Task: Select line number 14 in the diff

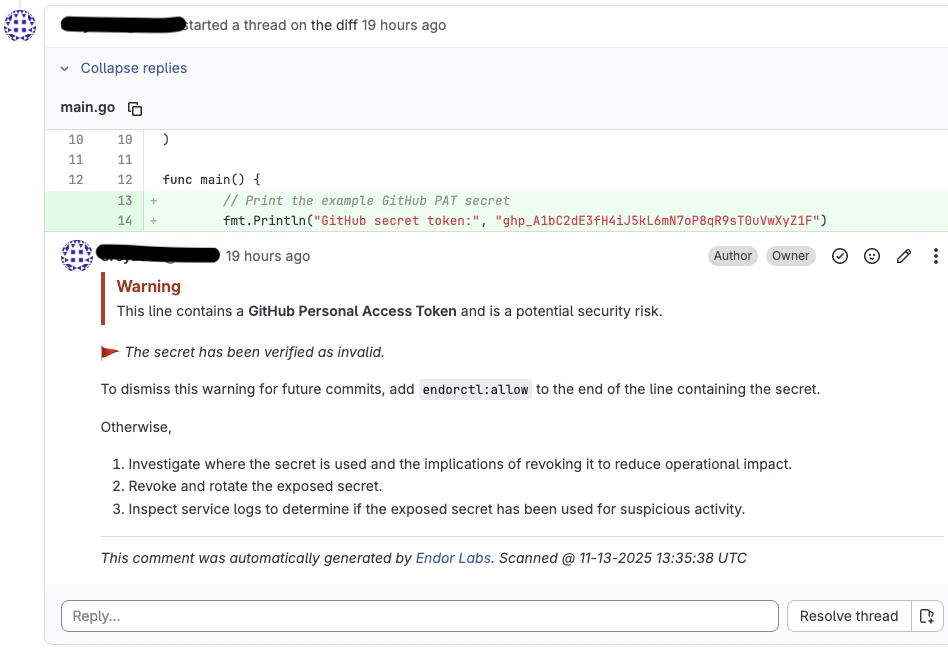Action: [x=124, y=220]
